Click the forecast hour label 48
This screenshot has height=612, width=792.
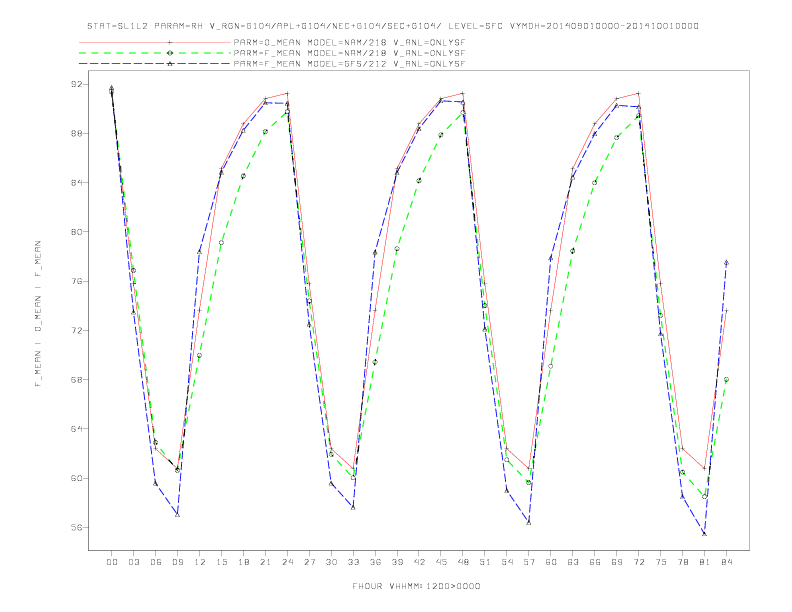(463, 562)
